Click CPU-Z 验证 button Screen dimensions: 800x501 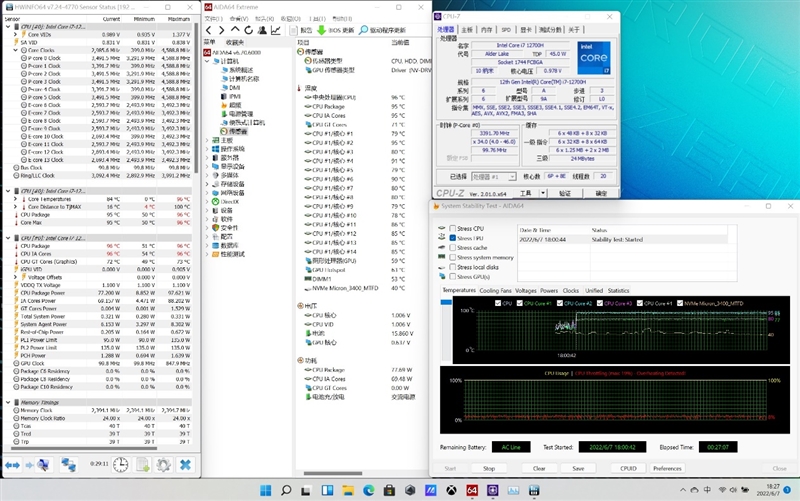(x=565, y=193)
